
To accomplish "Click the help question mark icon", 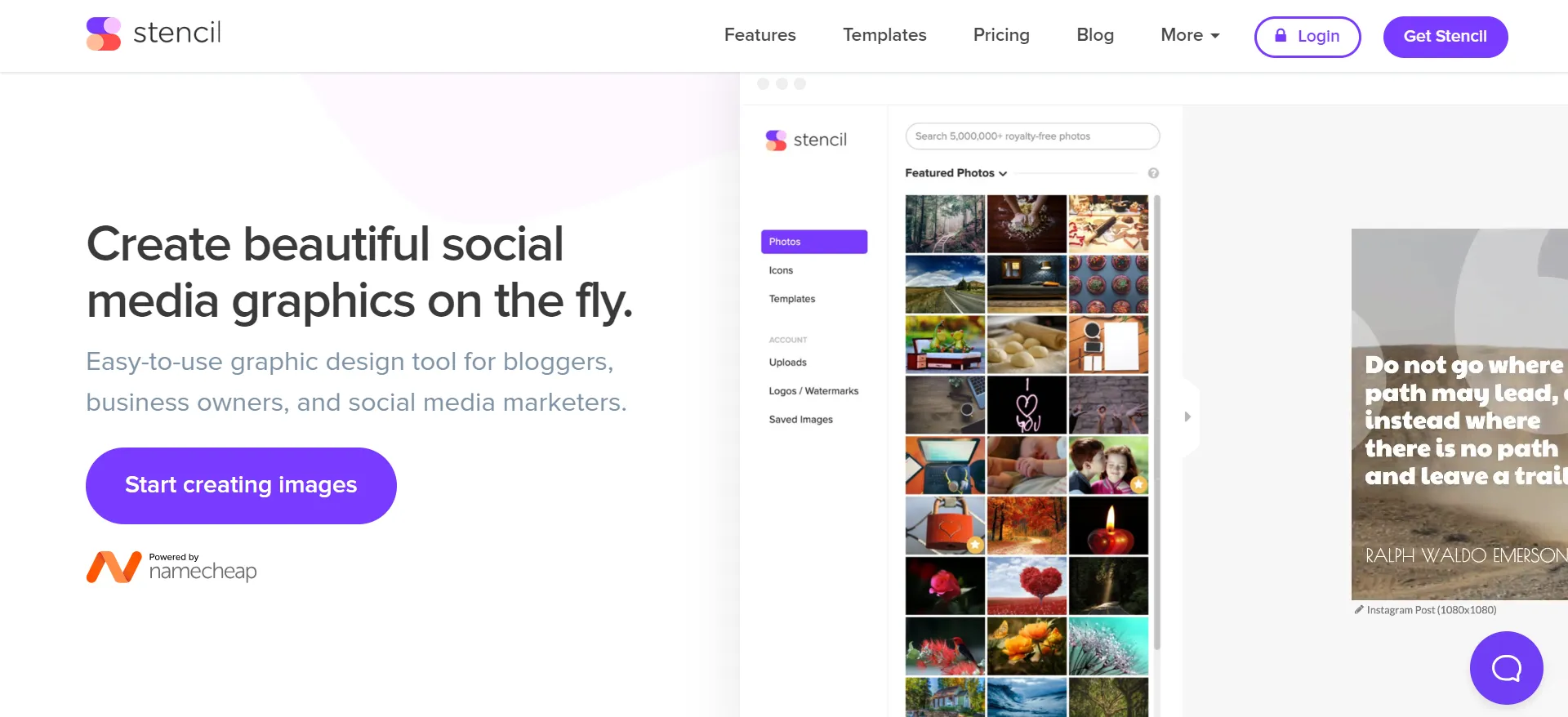I will point(1153,173).
